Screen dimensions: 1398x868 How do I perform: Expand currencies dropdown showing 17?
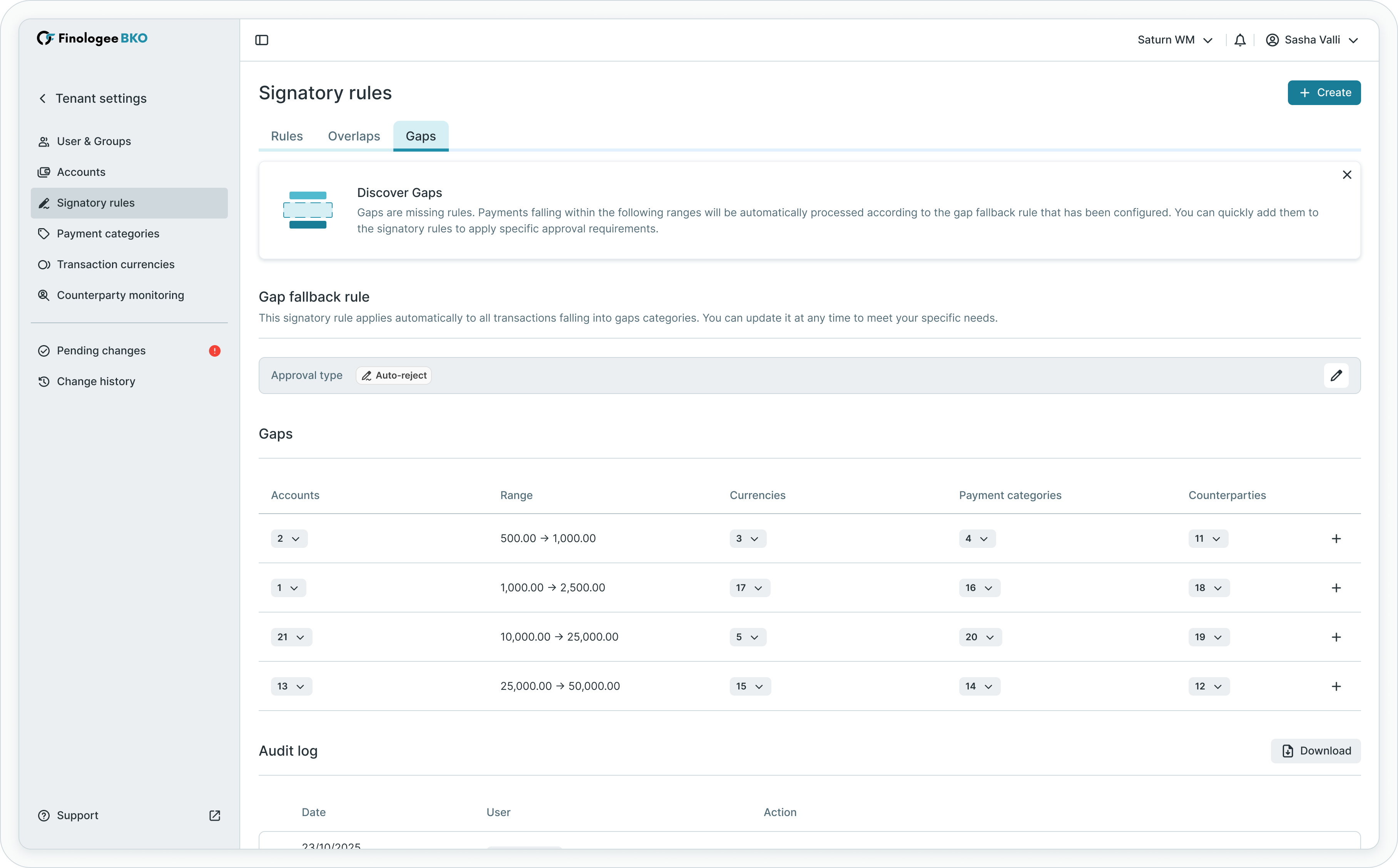click(749, 588)
